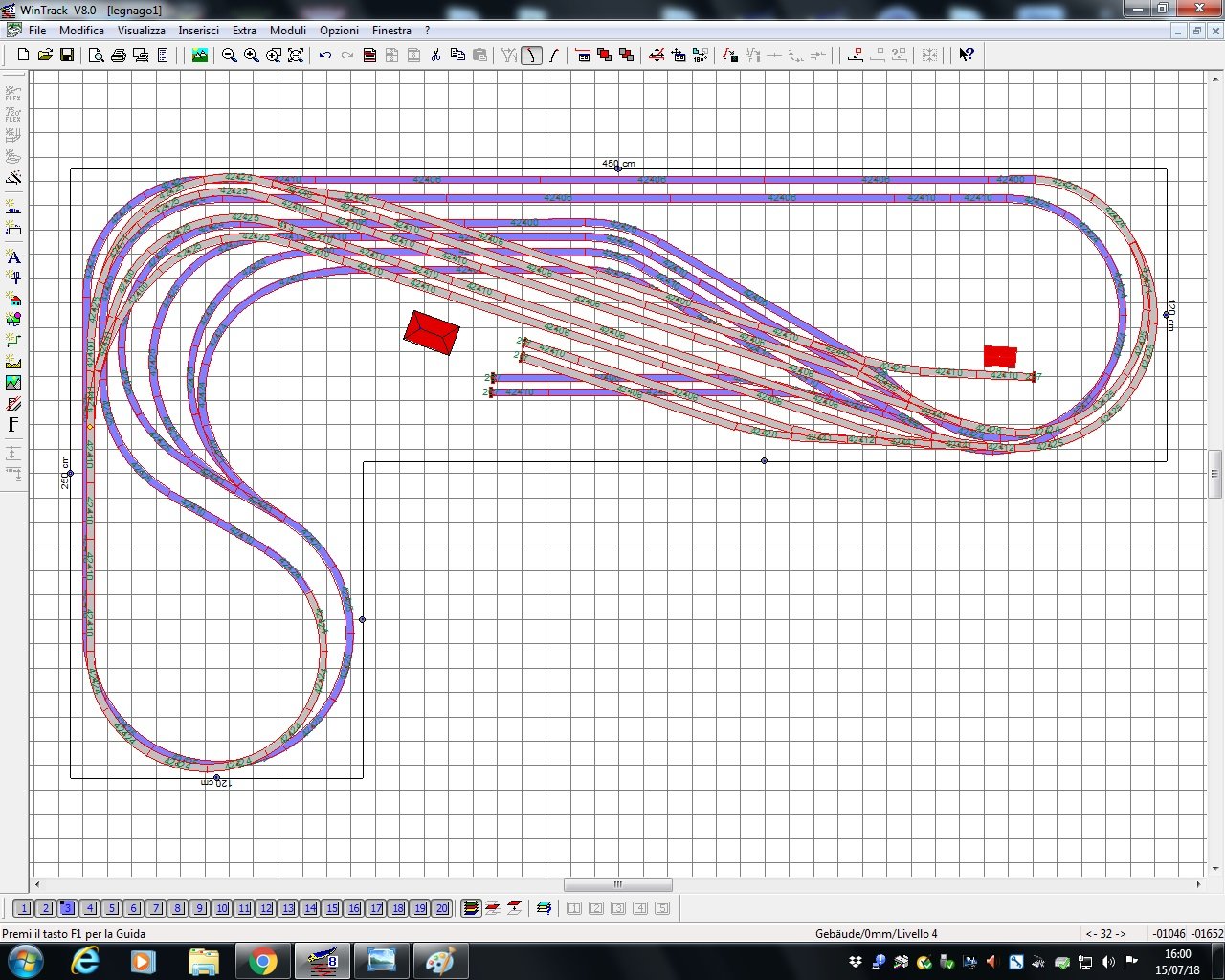Toggle layer 20 button

tap(441, 908)
